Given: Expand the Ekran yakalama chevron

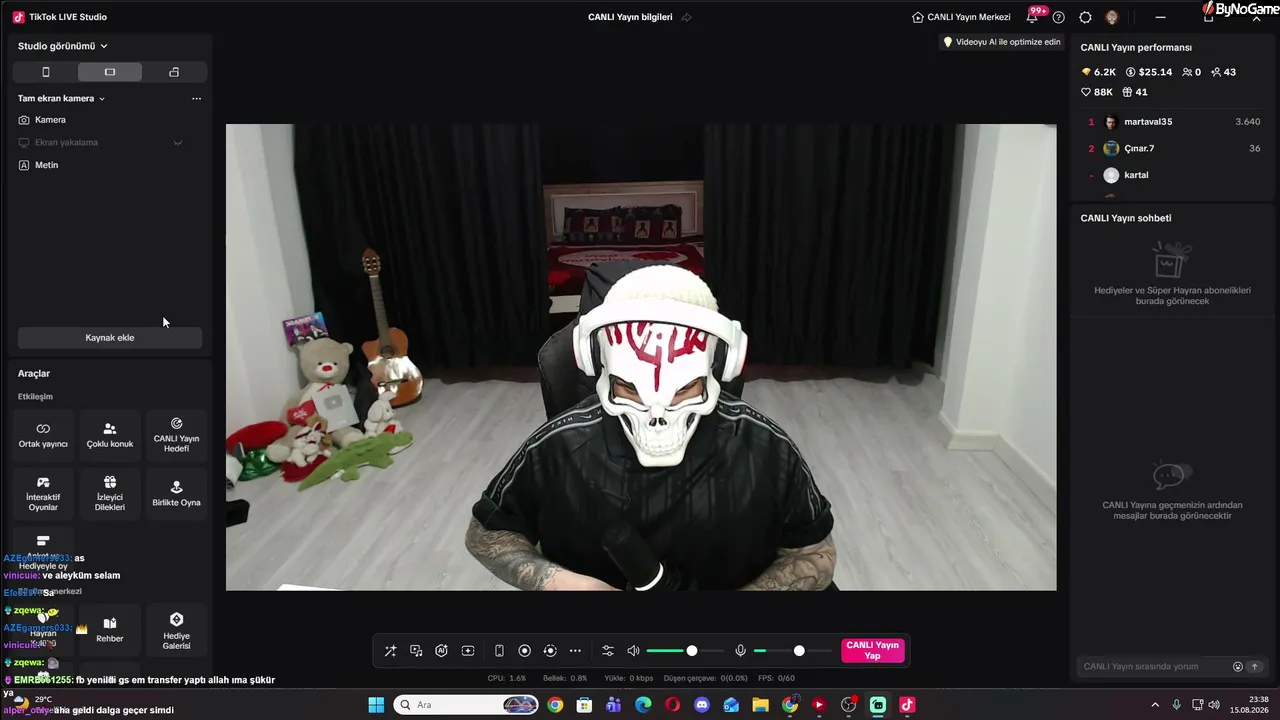Looking at the screenshot, I should coord(178,143).
